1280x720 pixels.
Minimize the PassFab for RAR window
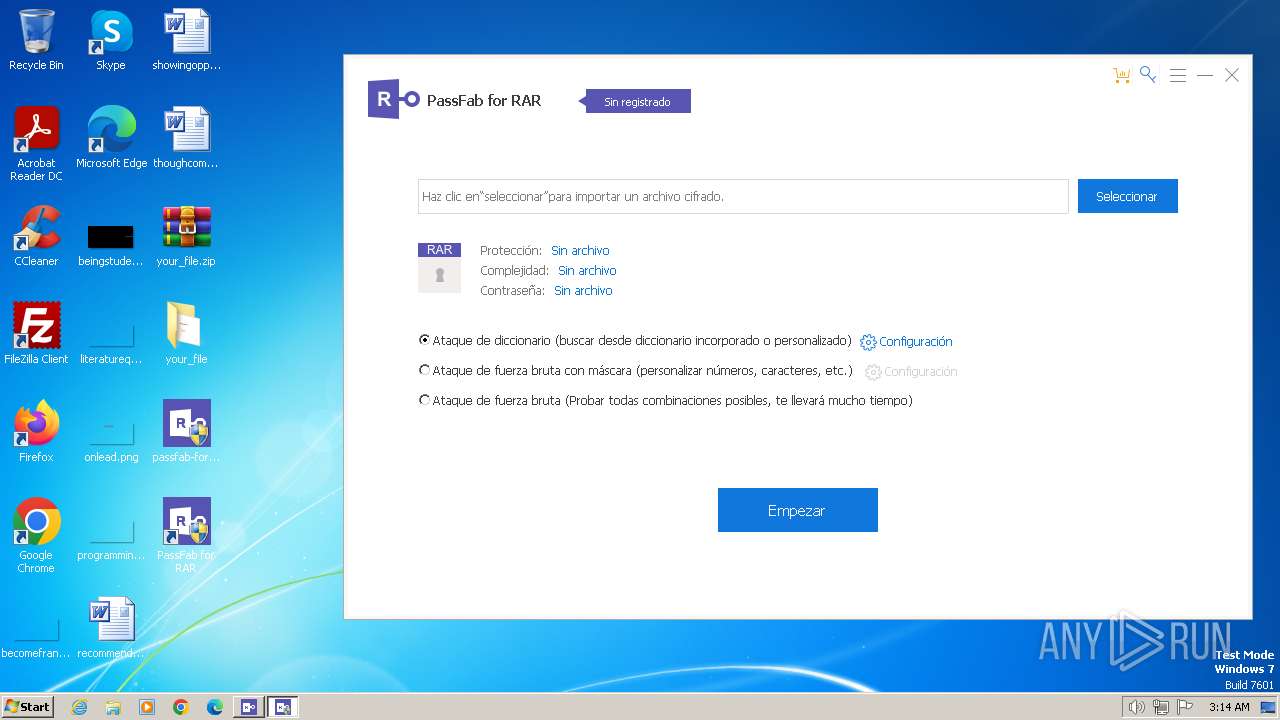pyautogui.click(x=1205, y=76)
